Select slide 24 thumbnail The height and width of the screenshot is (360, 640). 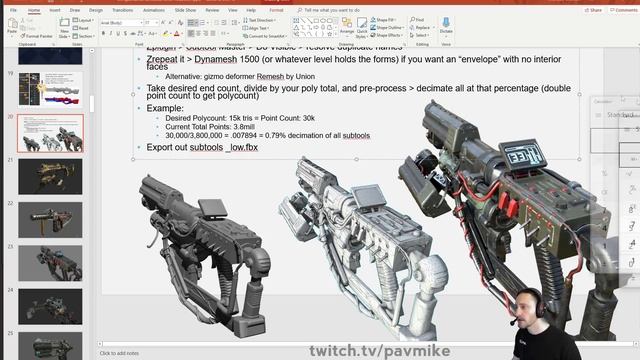50,307
